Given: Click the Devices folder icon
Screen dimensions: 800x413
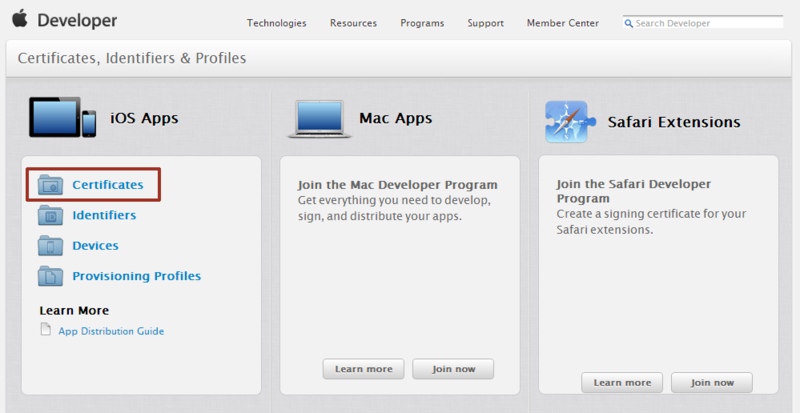Looking at the screenshot, I should click(50, 246).
